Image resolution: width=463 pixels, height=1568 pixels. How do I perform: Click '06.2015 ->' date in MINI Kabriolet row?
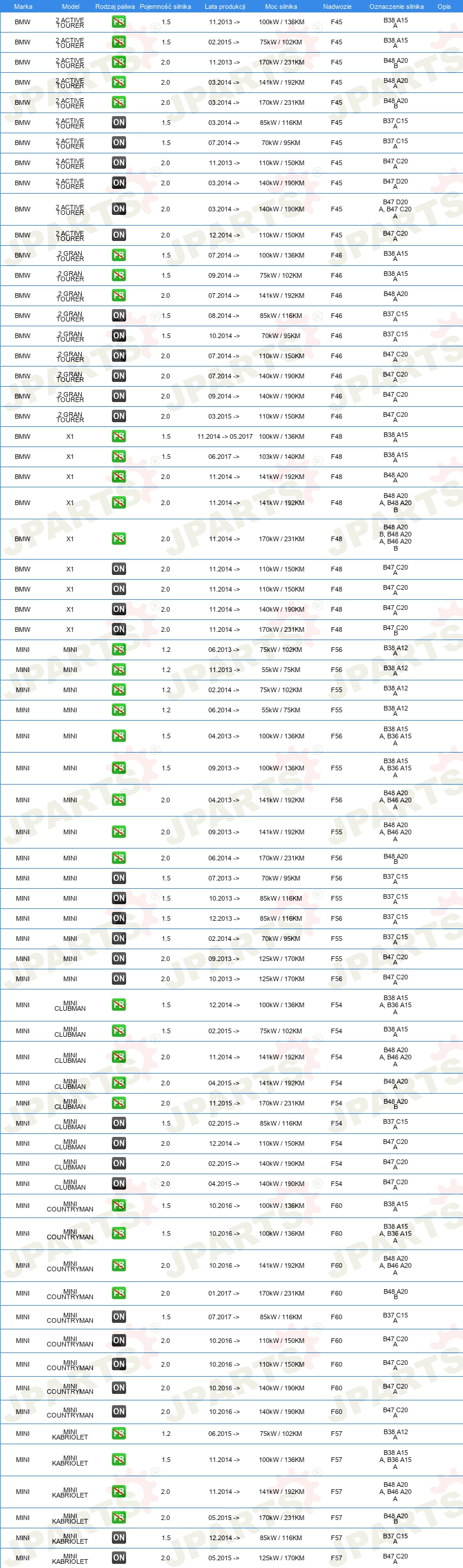(x=224, y=1434)
